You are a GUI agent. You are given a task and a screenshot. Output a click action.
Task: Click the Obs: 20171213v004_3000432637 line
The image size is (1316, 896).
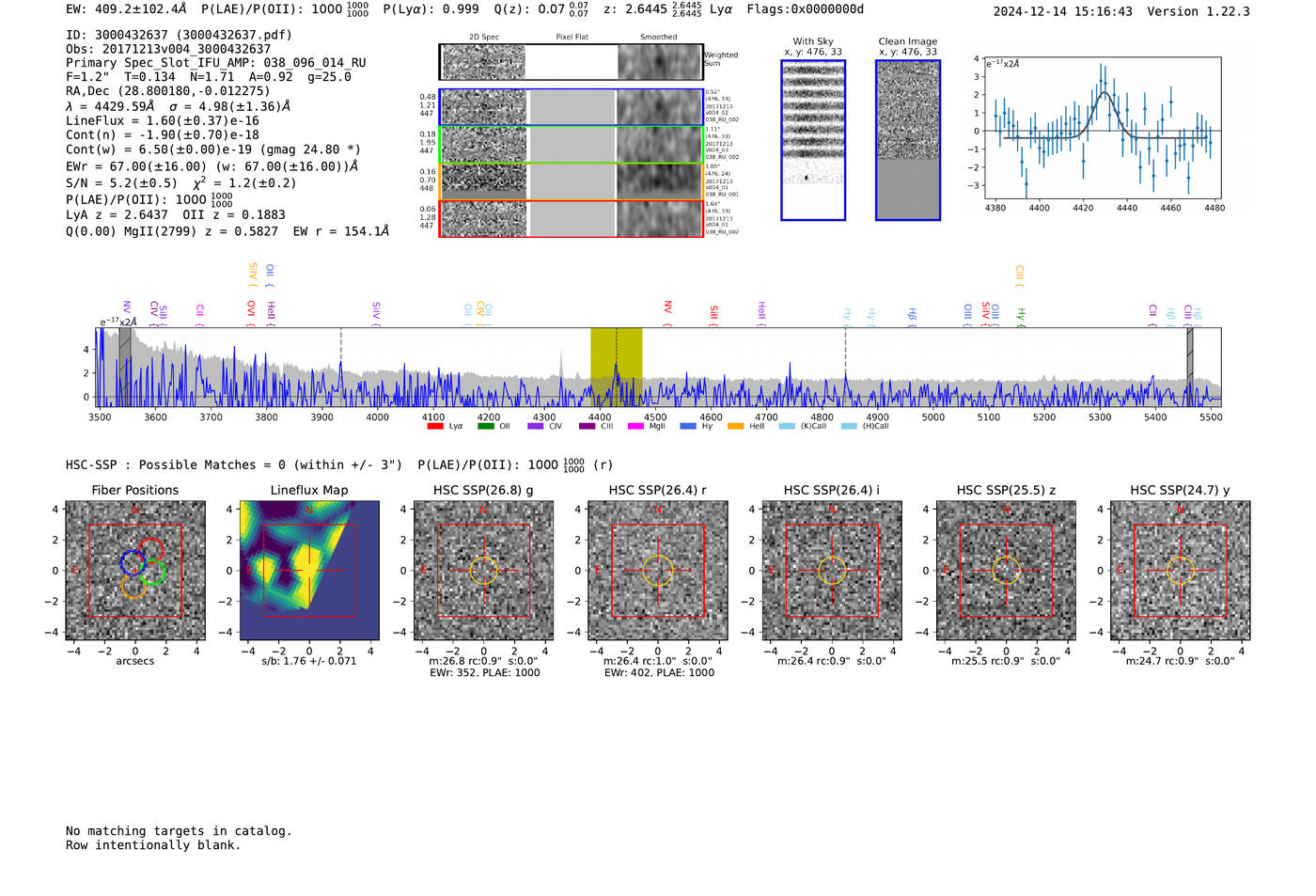[168, 49]
